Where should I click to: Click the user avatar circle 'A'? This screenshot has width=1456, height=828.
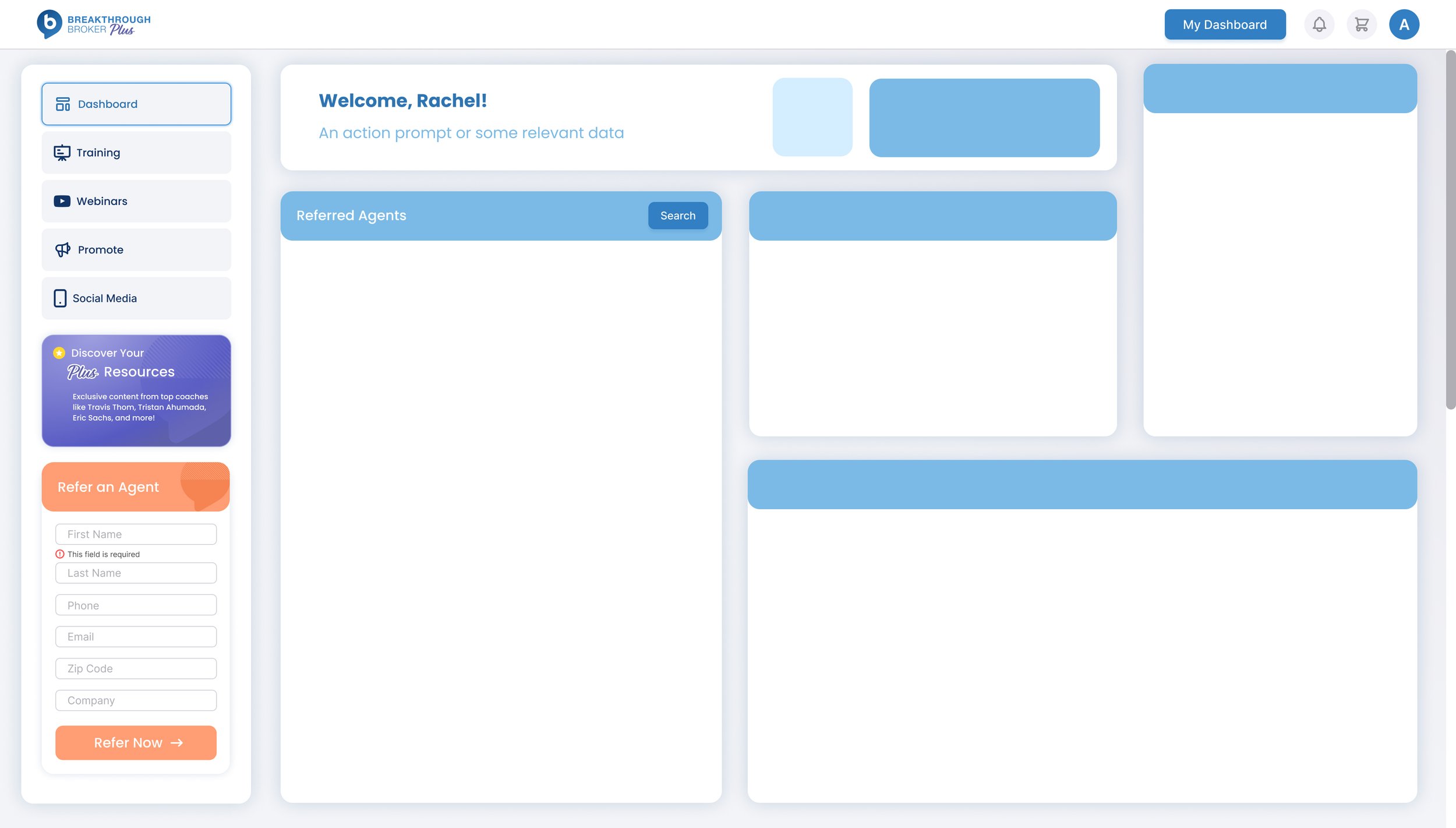[x=1404, y=24]
